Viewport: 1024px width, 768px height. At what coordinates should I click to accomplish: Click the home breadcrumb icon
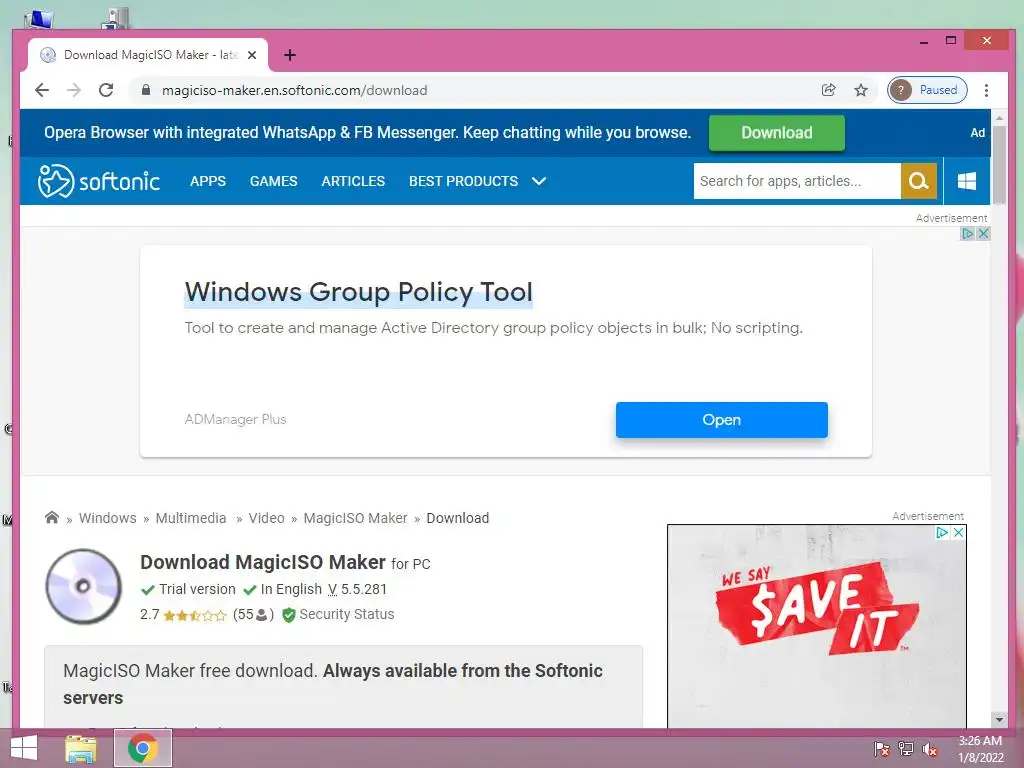click(52, 517)
